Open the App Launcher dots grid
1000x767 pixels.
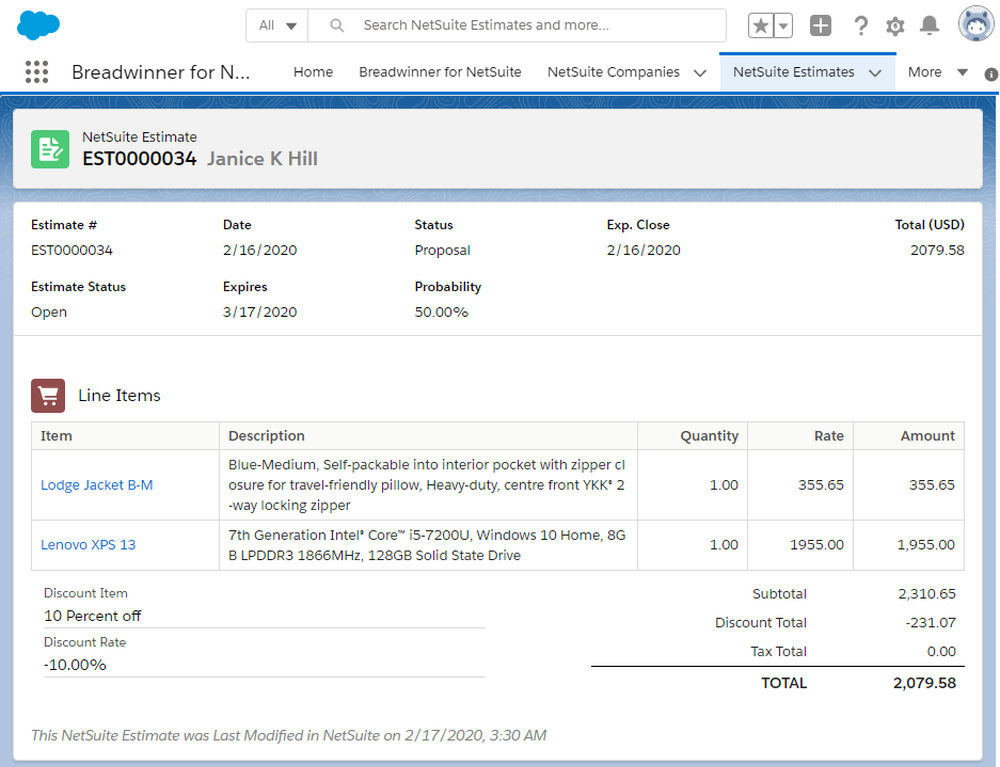[x=36, y=72]
